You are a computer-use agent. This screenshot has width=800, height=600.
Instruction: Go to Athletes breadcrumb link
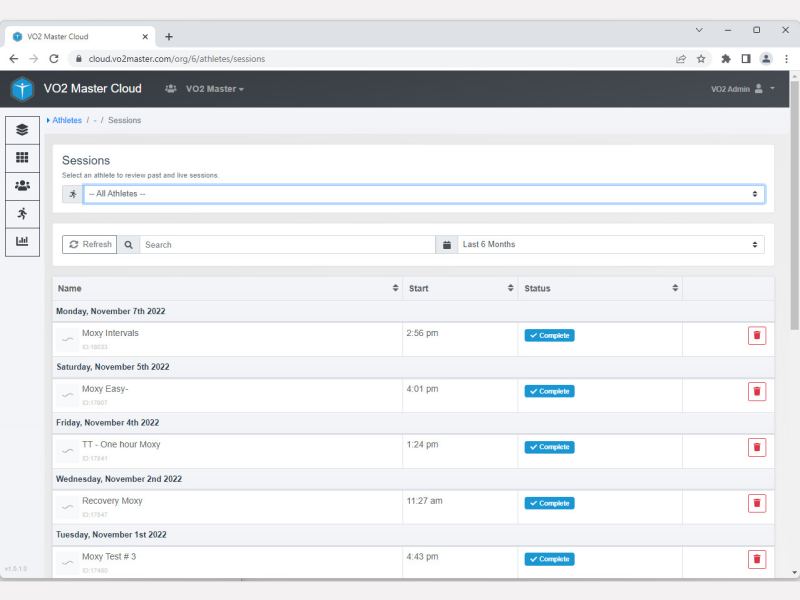tap(67, 120)
